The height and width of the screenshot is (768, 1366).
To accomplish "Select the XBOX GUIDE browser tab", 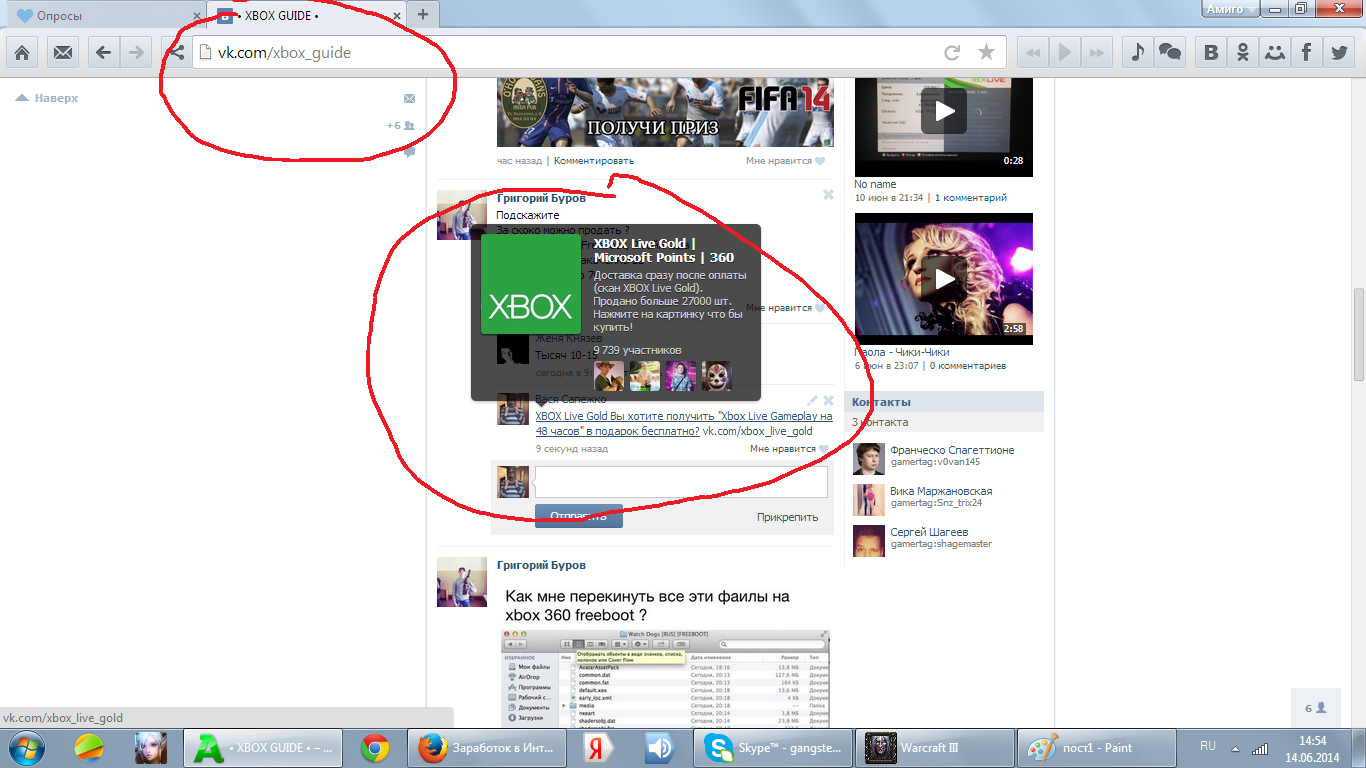I will 310,15.
